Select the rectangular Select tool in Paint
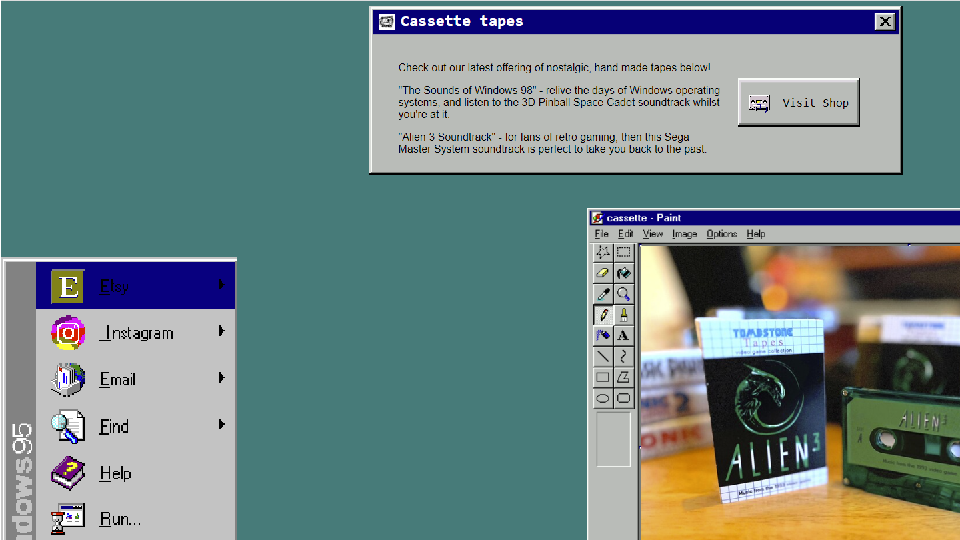Image resolution: width=960 pixels, height=540 pixels. [623, 252]
